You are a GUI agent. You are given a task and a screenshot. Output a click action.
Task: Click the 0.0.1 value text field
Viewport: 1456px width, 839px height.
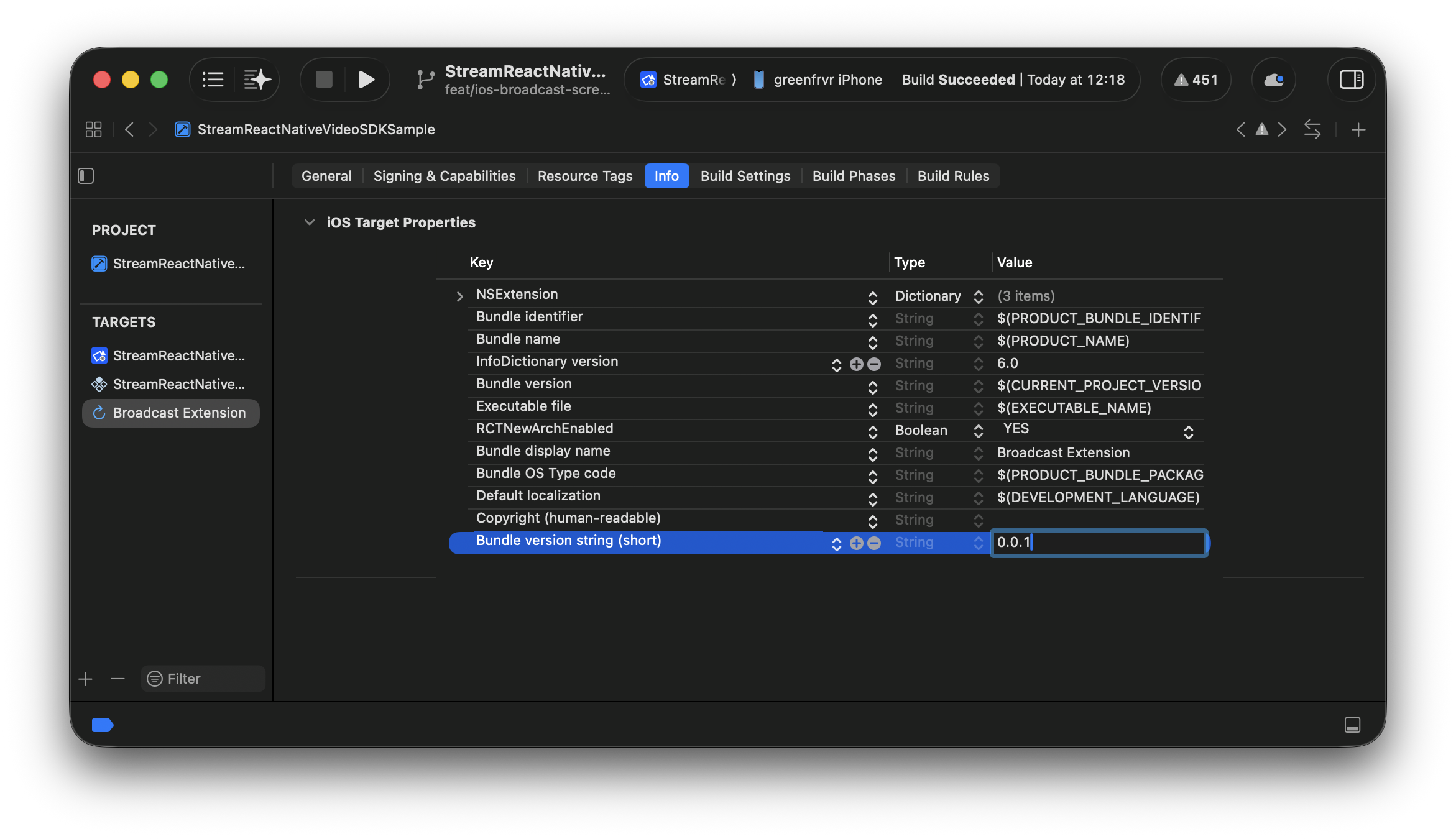click(1099, 543)
